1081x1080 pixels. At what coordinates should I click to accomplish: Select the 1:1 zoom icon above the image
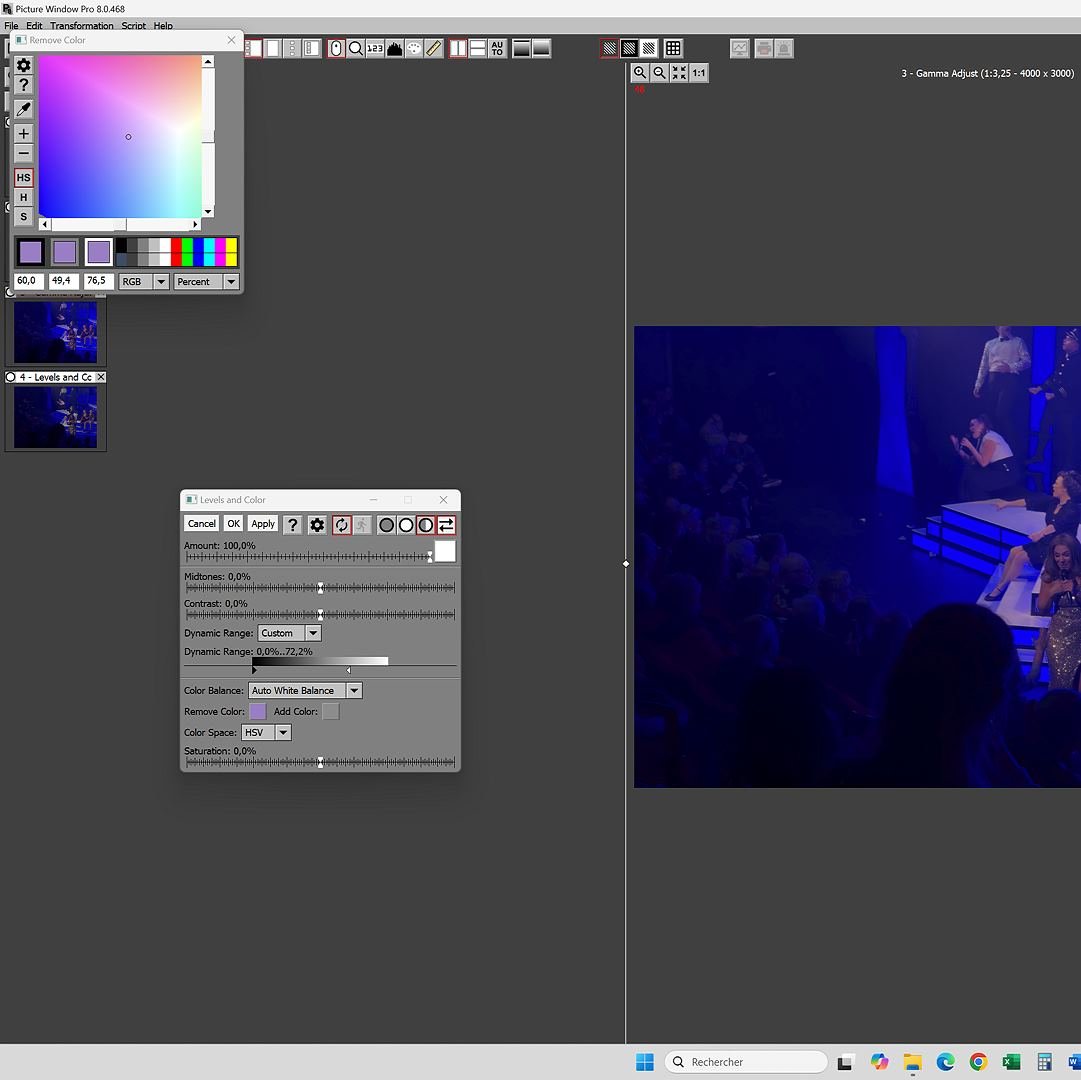pyautogui.click(x=697, y=72)
